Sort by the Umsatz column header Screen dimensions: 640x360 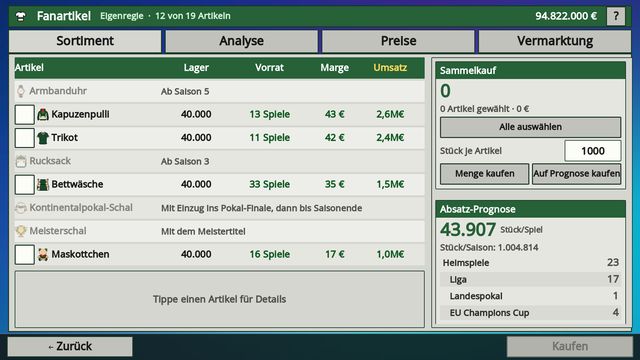pyautogui.click(x=390, y=68)
